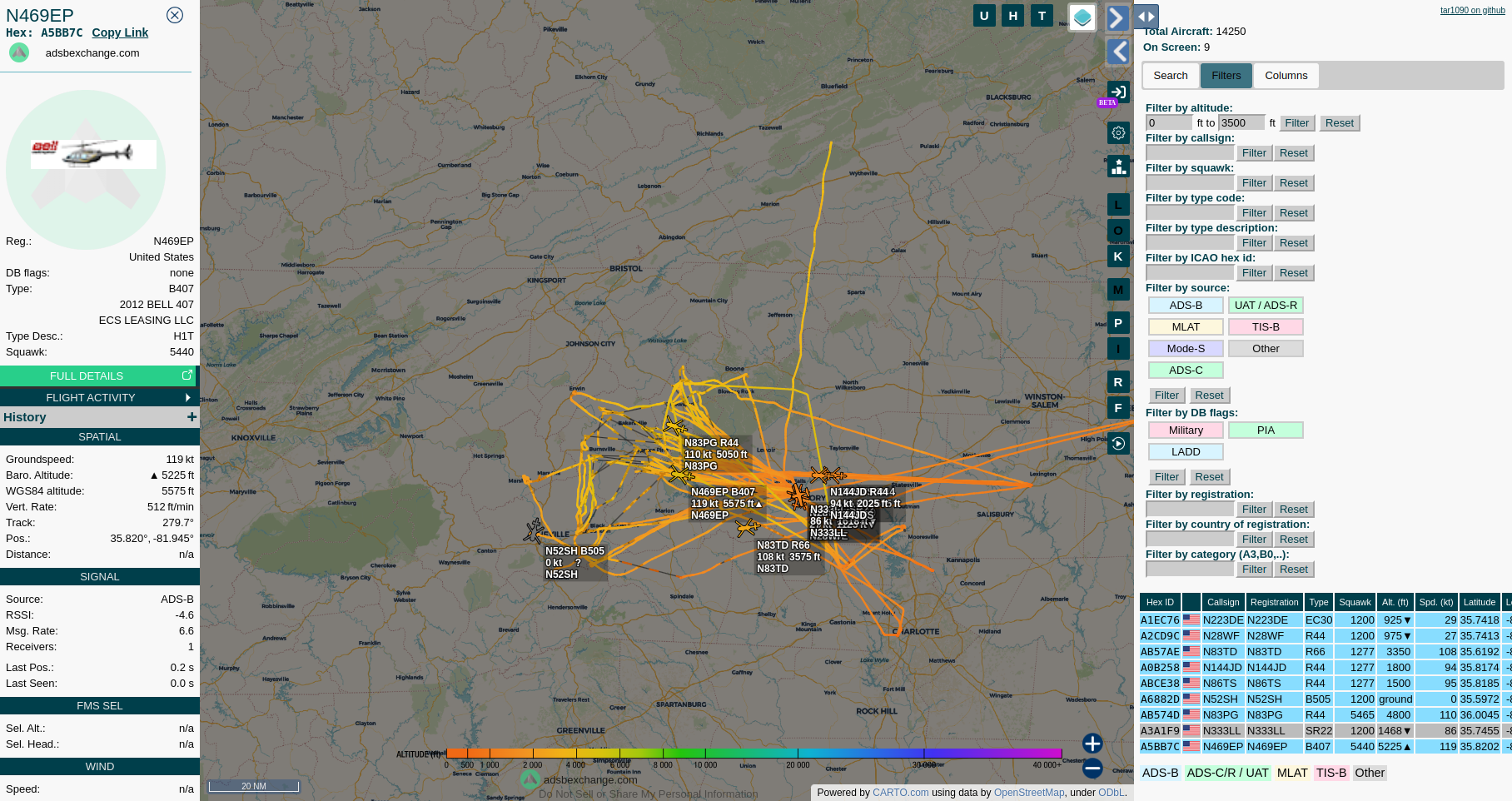Click the callsign filter input field
1512x801 pixels.
(1190, 153)
